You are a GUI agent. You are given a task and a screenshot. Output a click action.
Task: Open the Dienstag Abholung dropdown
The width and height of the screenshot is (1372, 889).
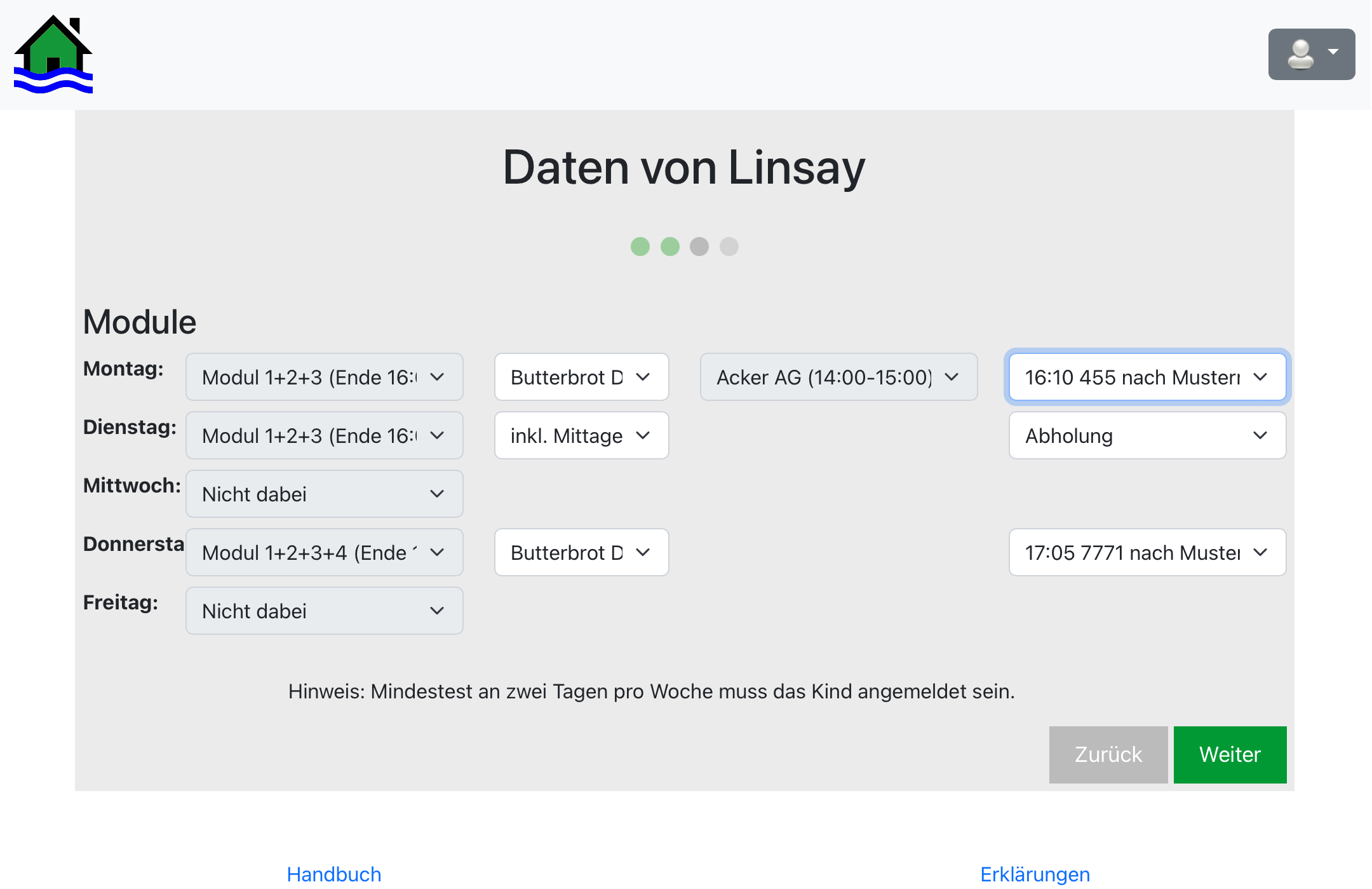[1147, 435]
